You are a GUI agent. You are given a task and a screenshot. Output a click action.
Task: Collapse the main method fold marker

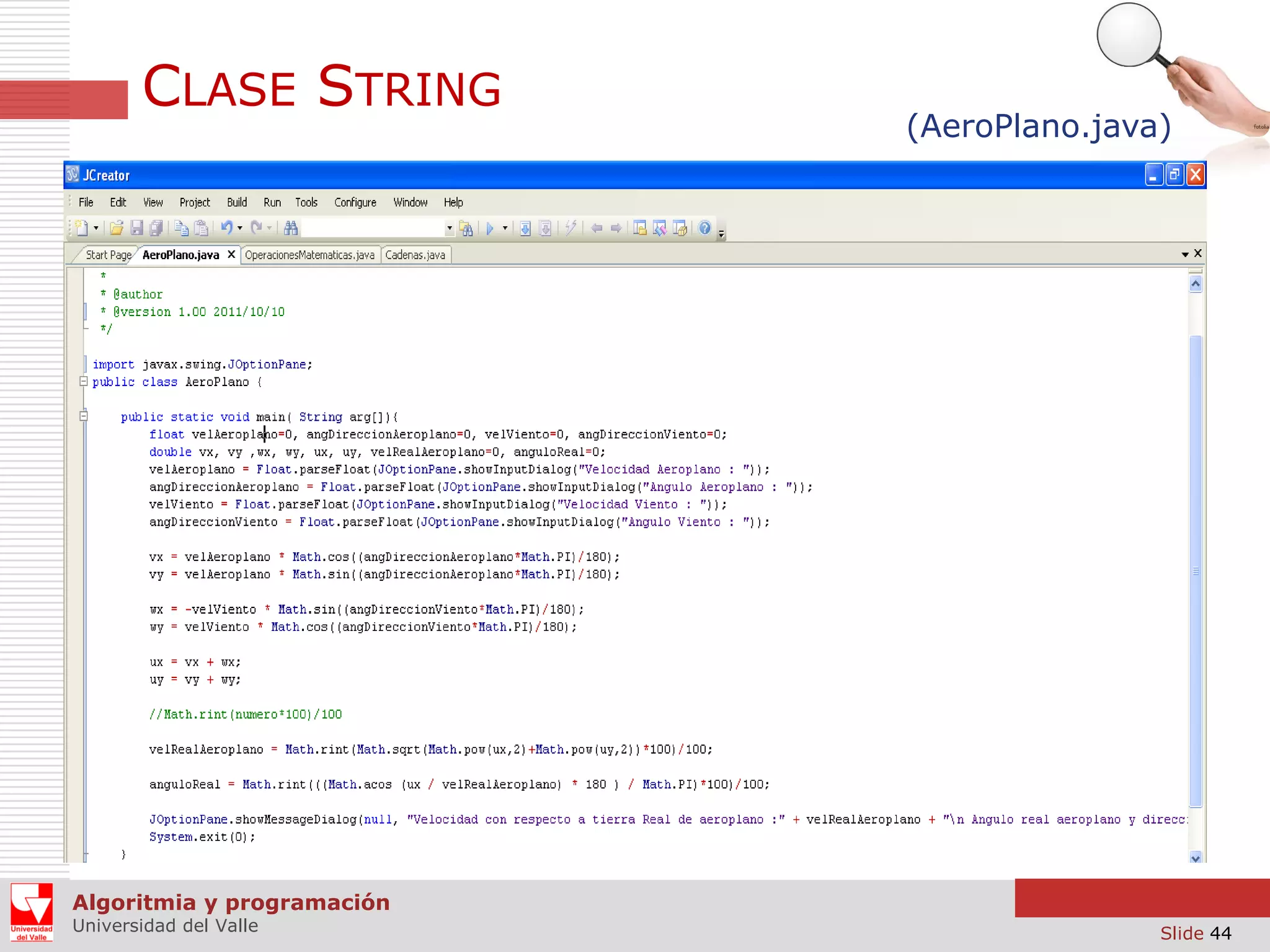(84, 416)
